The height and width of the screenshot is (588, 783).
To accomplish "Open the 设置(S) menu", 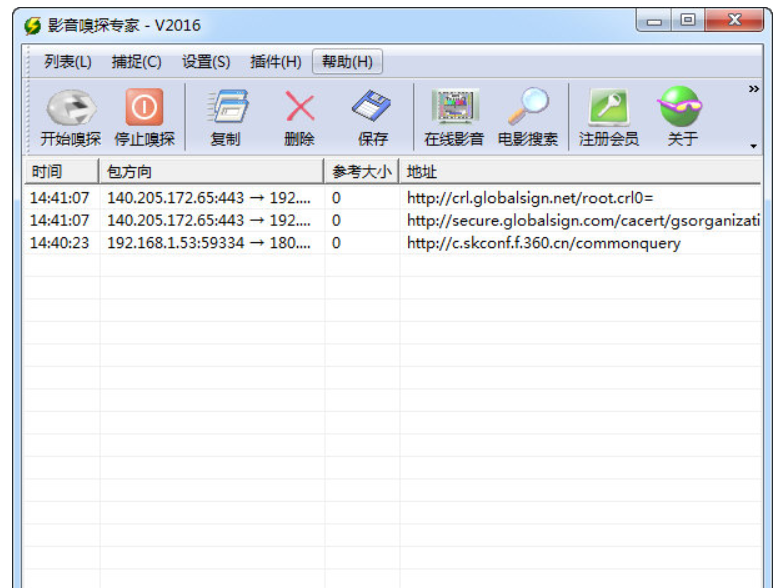I will pos(206,62).
